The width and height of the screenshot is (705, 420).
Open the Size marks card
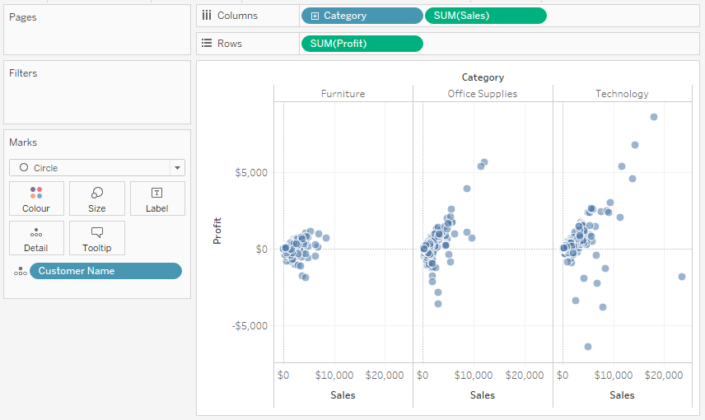(x=97, y=199)
